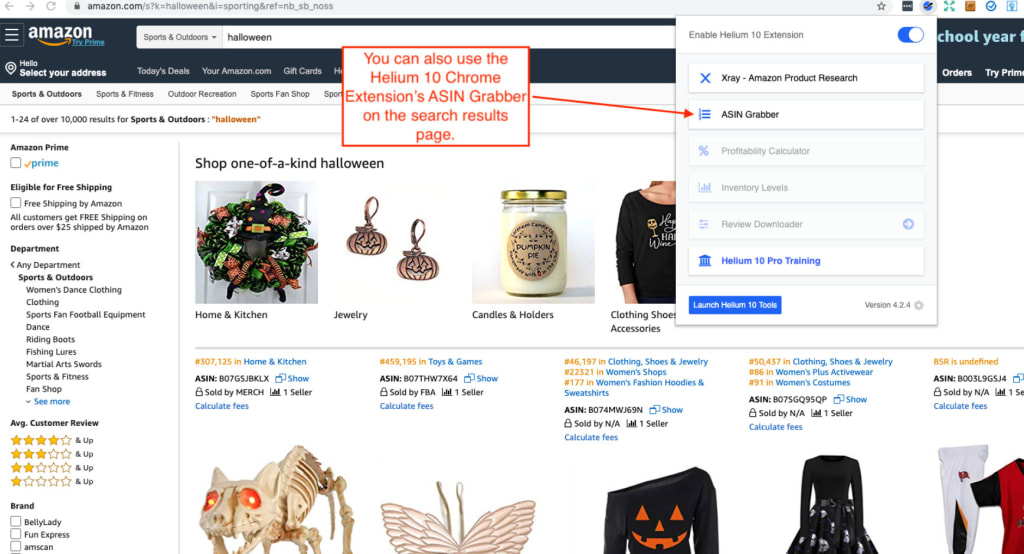Viewport: 1024px width, 554px height.
Task: Click the Review Downloader arrow icon
Action: pyautogui.click(x=908, y=224)
